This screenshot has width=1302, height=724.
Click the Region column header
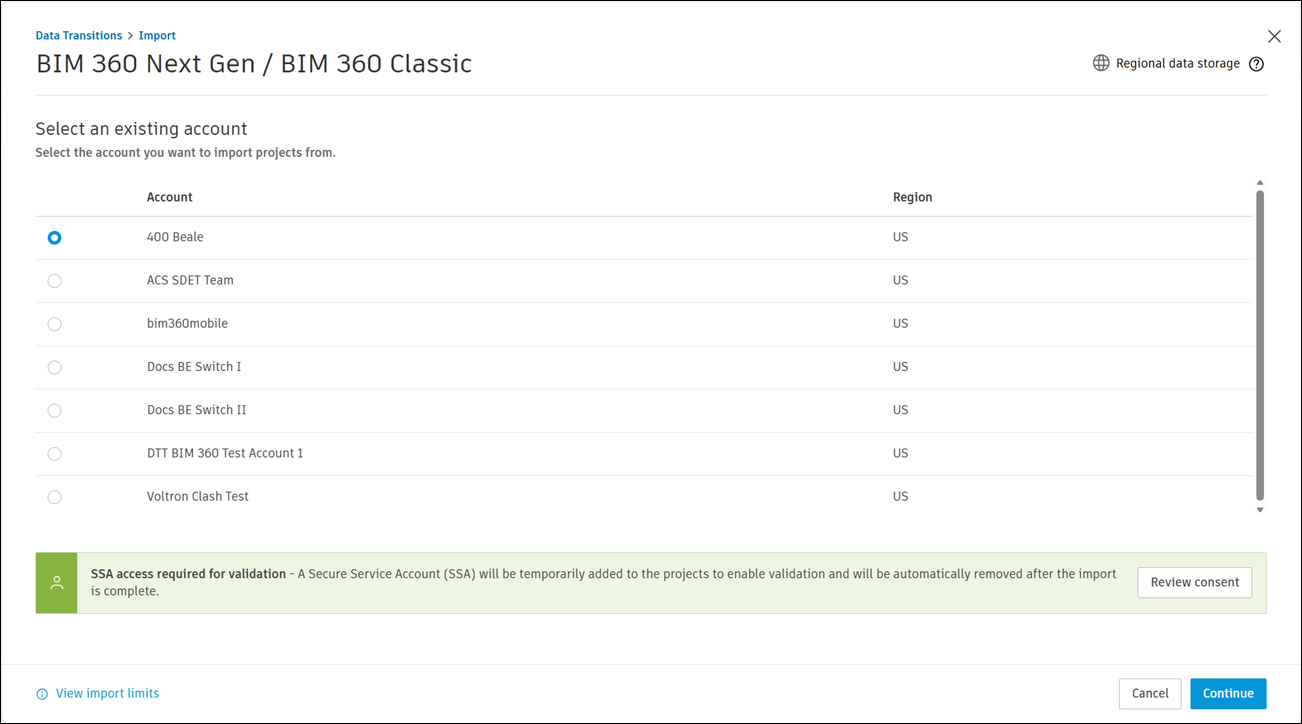coord(912,197)
